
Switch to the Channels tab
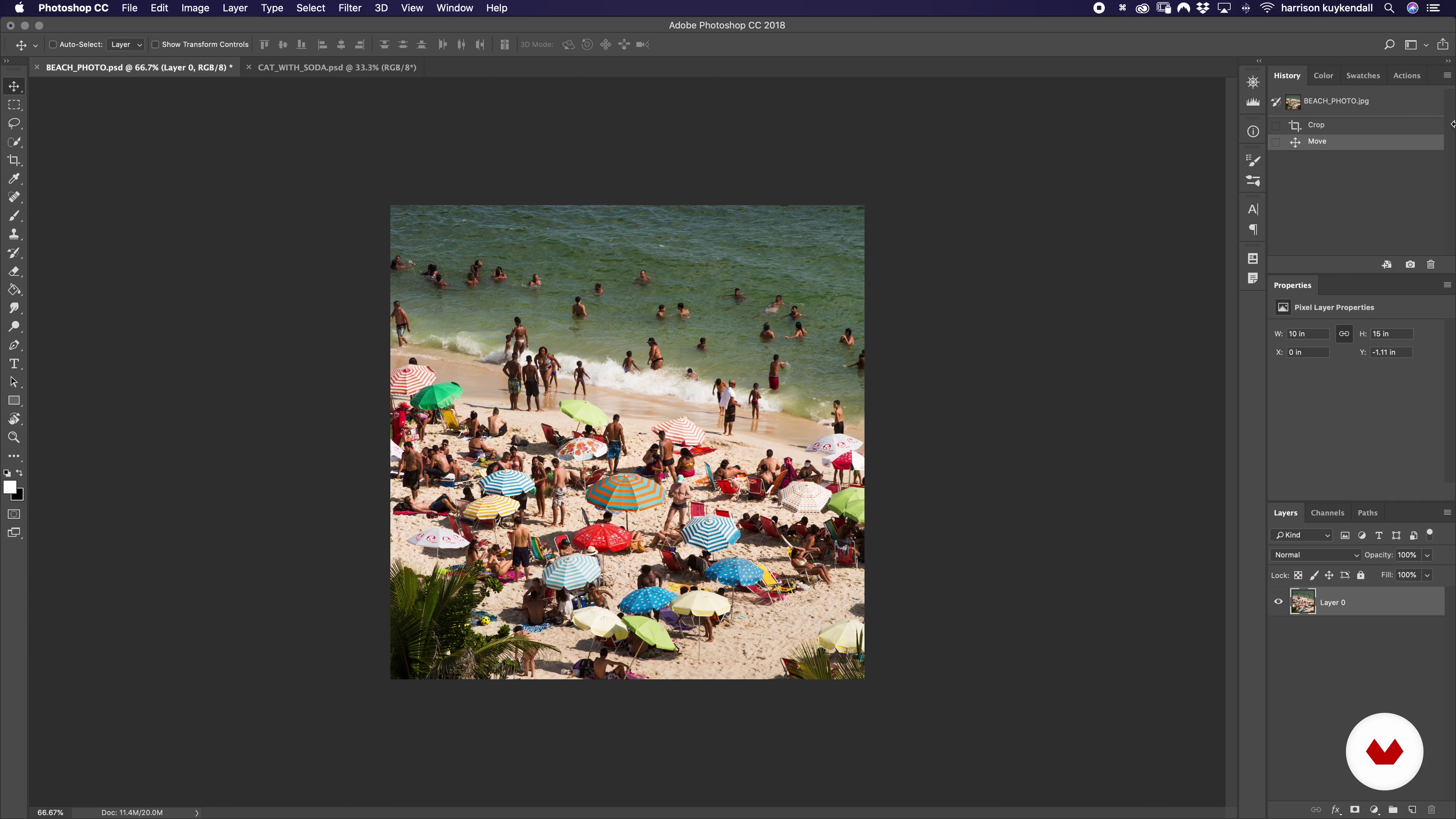[1327, 512]
